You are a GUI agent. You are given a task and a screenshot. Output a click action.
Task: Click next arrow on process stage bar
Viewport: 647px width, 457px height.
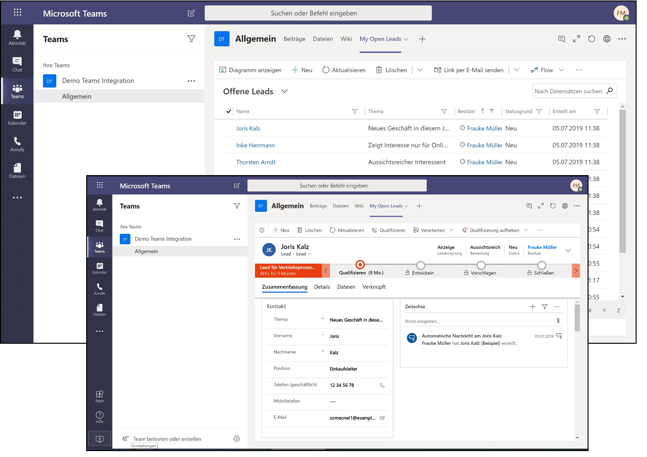pyautogui.click(x=576, y=271)
